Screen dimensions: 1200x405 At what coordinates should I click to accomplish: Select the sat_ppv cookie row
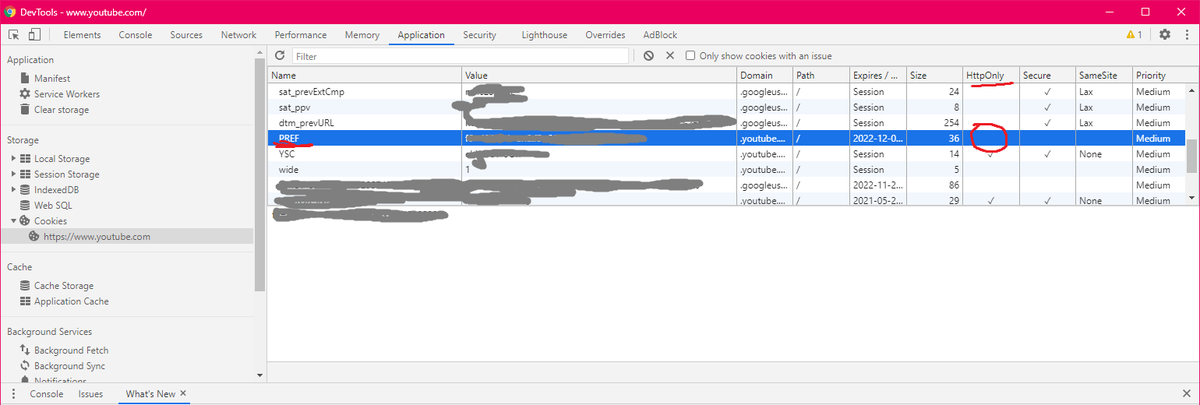pyautogui.click(x=727, y=107)
